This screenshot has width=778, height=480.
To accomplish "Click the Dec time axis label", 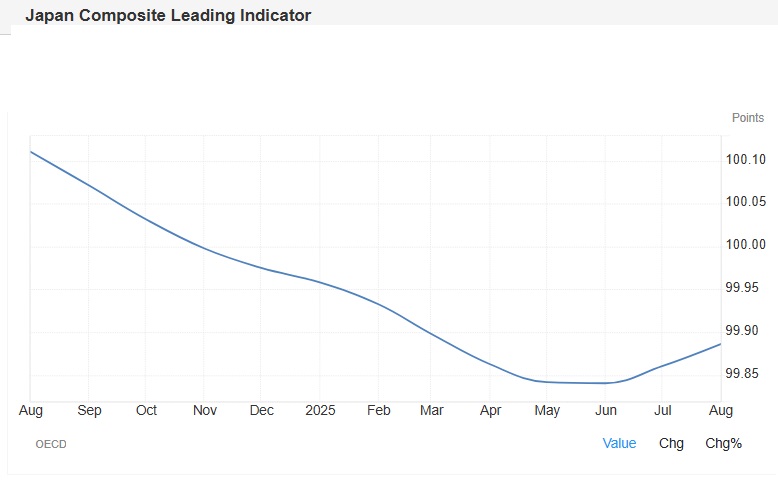I will [x=262, y=410].
